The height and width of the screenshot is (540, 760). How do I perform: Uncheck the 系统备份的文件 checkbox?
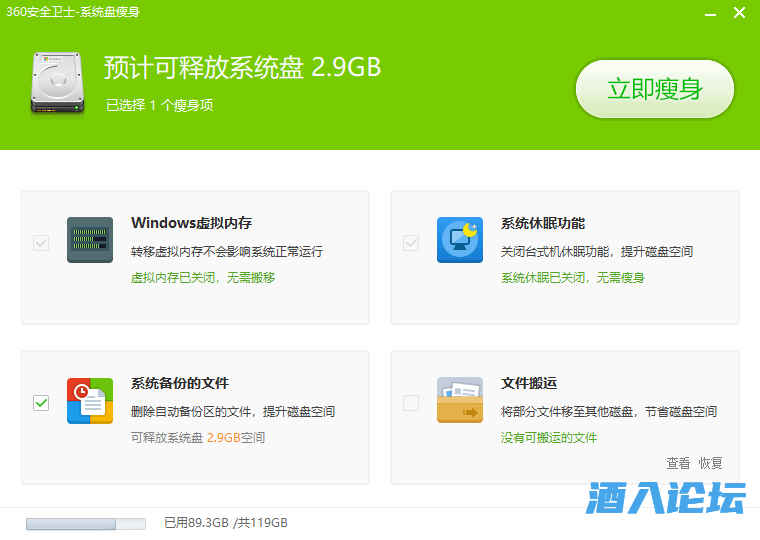click(x=41, y=402)
